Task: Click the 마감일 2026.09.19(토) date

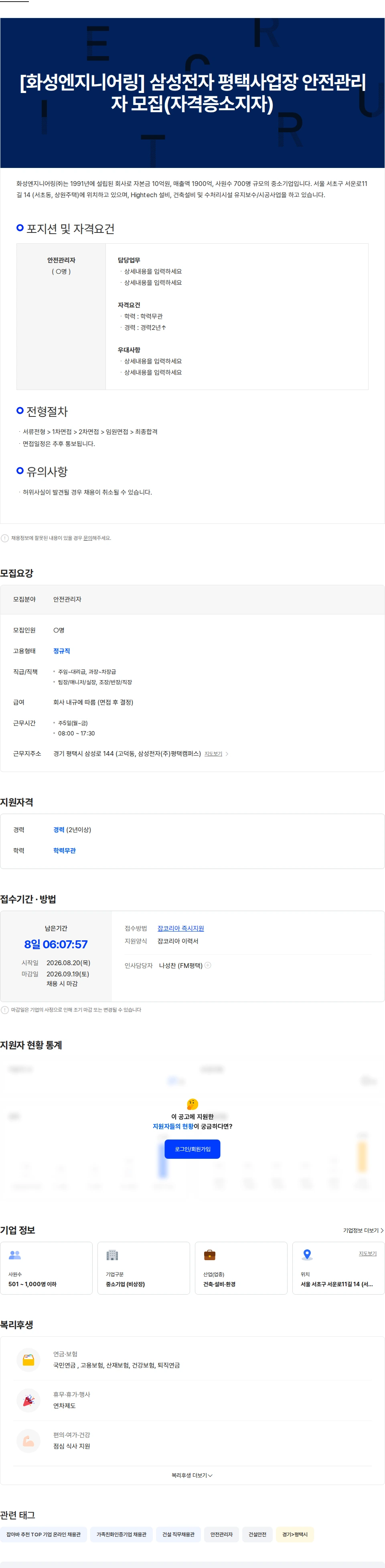Action: pyautogui.click(x=68, y=974)
